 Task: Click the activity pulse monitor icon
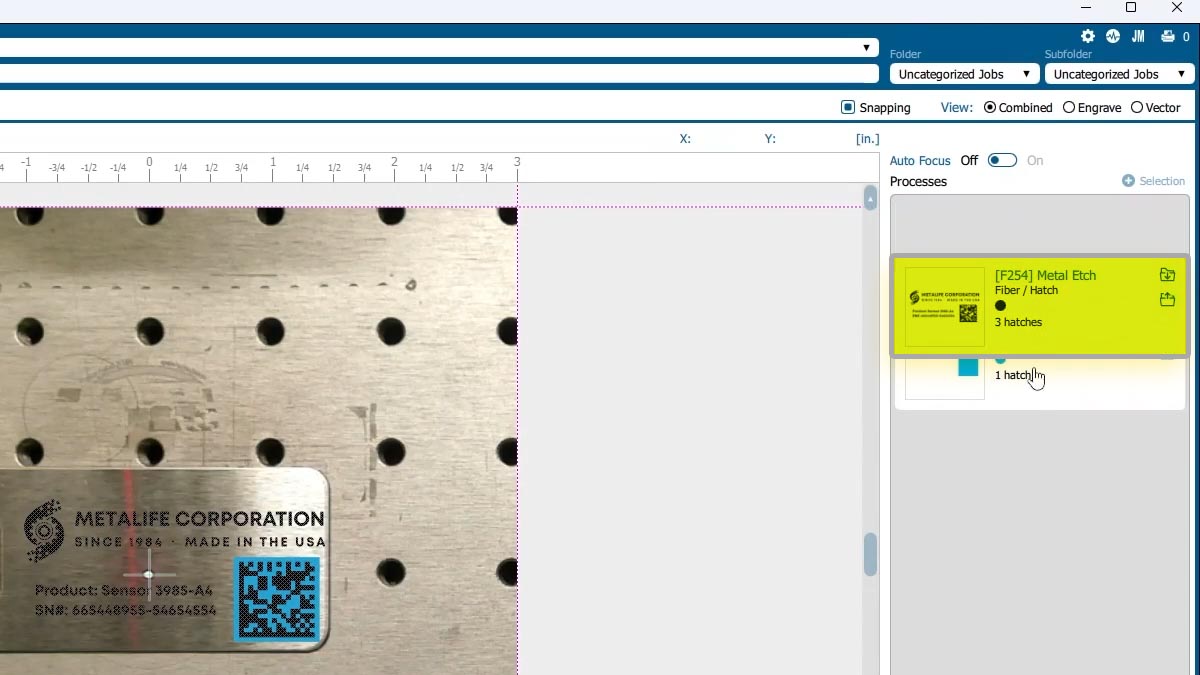click(1113, 36)
